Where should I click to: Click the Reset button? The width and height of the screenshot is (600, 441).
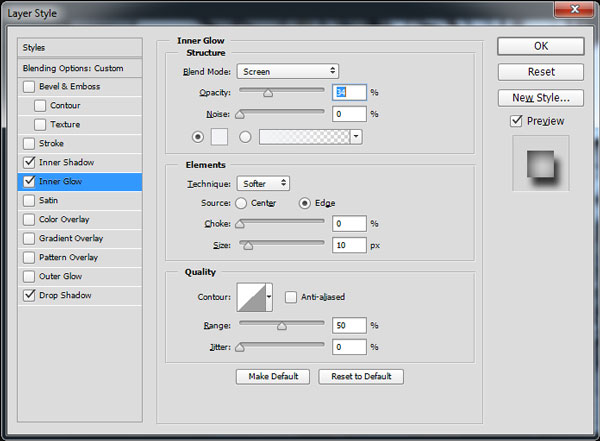click(x=541, y=72)
